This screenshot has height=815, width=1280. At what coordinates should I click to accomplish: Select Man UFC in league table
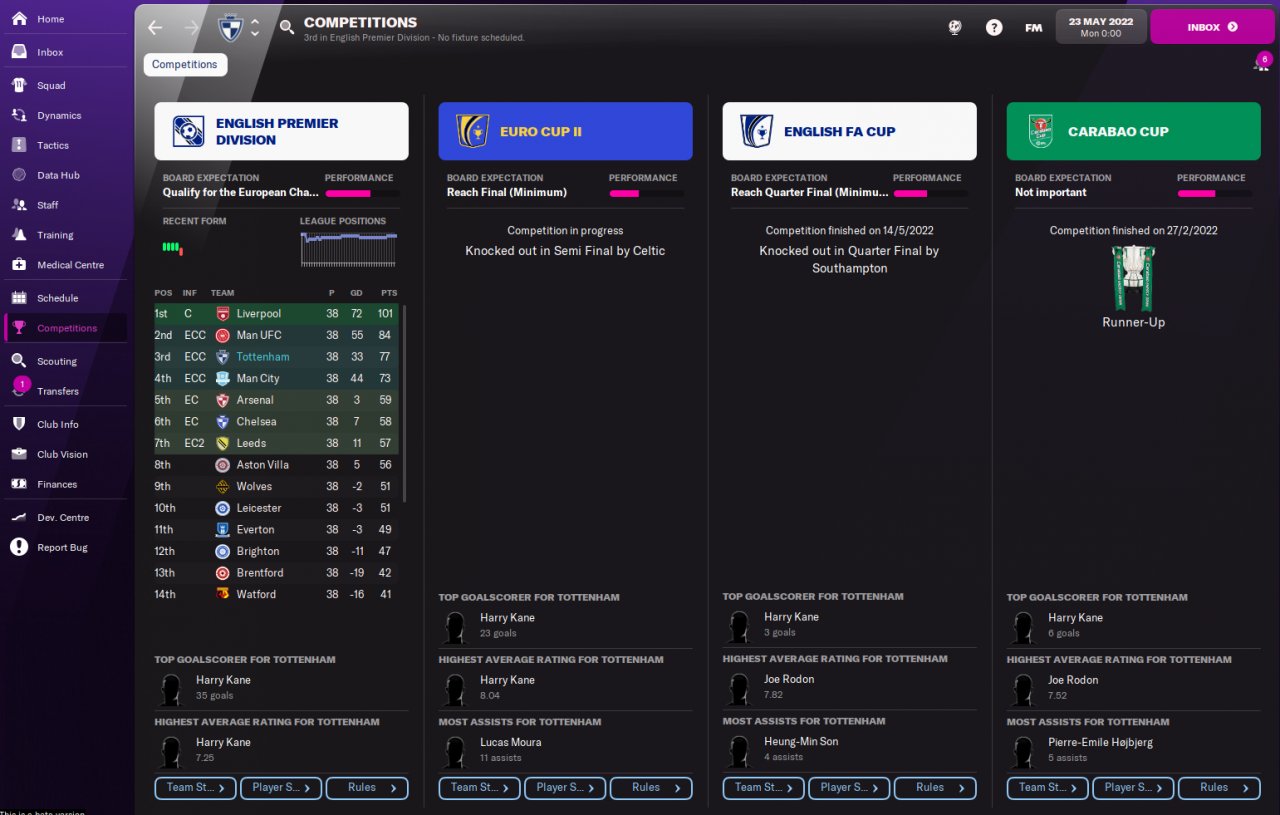276,335
